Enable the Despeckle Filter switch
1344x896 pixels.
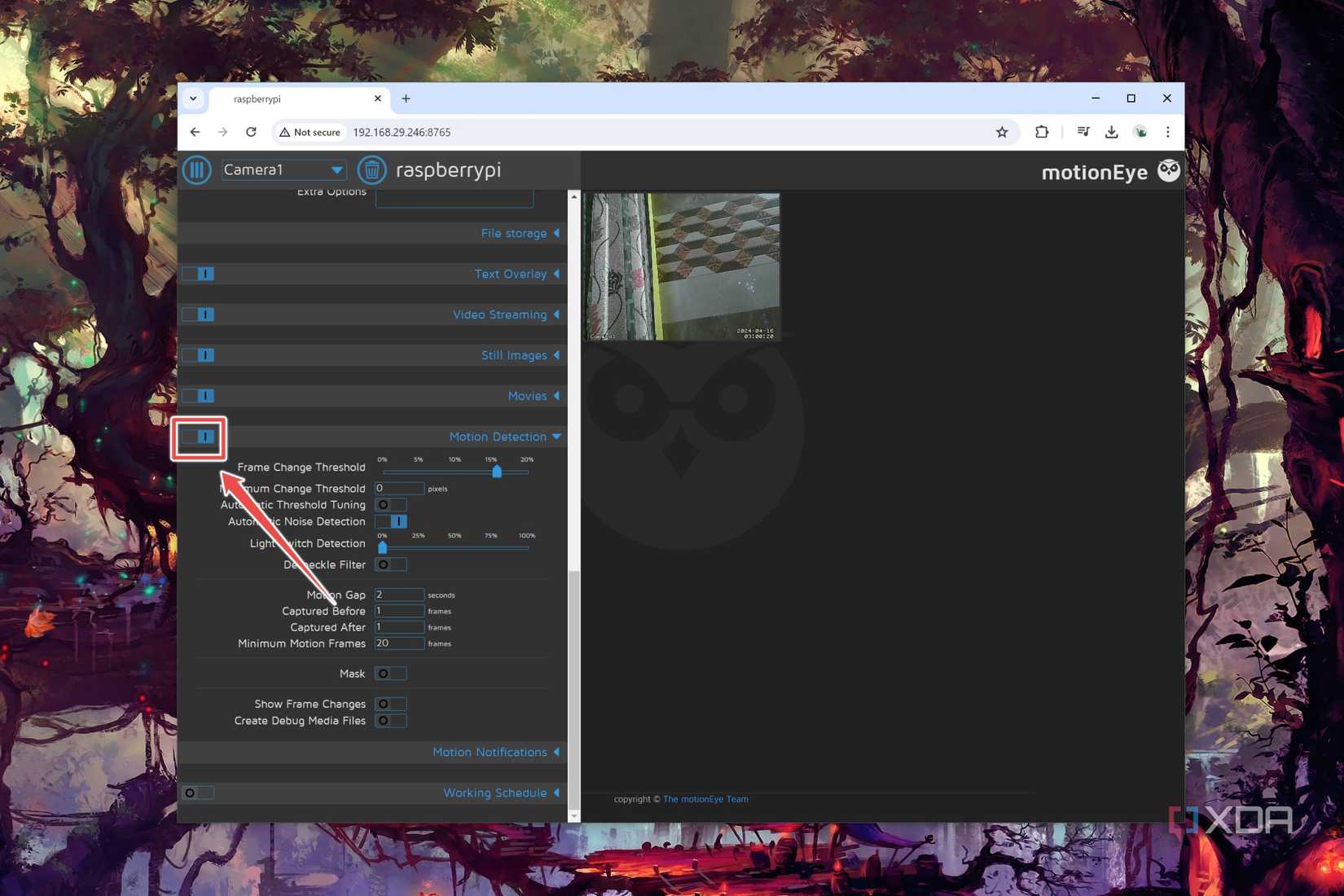(390, 564)
